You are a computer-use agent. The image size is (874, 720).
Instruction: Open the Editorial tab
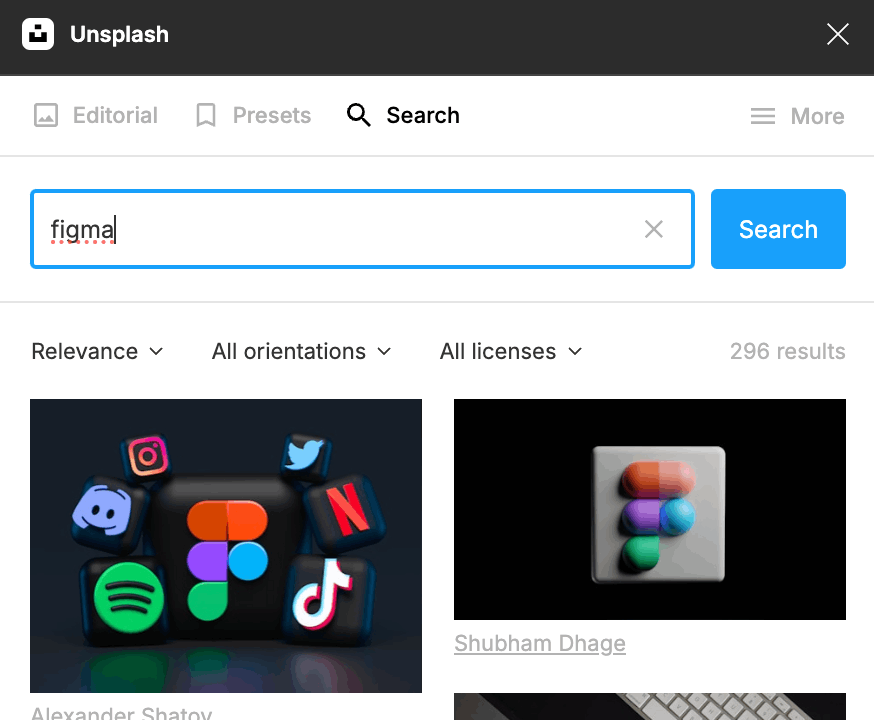coord(96,115)
